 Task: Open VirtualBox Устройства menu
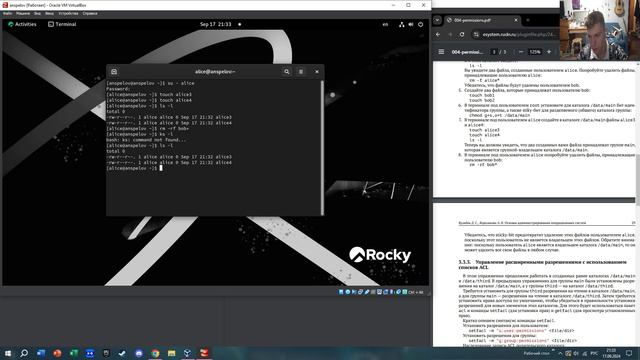68,13
